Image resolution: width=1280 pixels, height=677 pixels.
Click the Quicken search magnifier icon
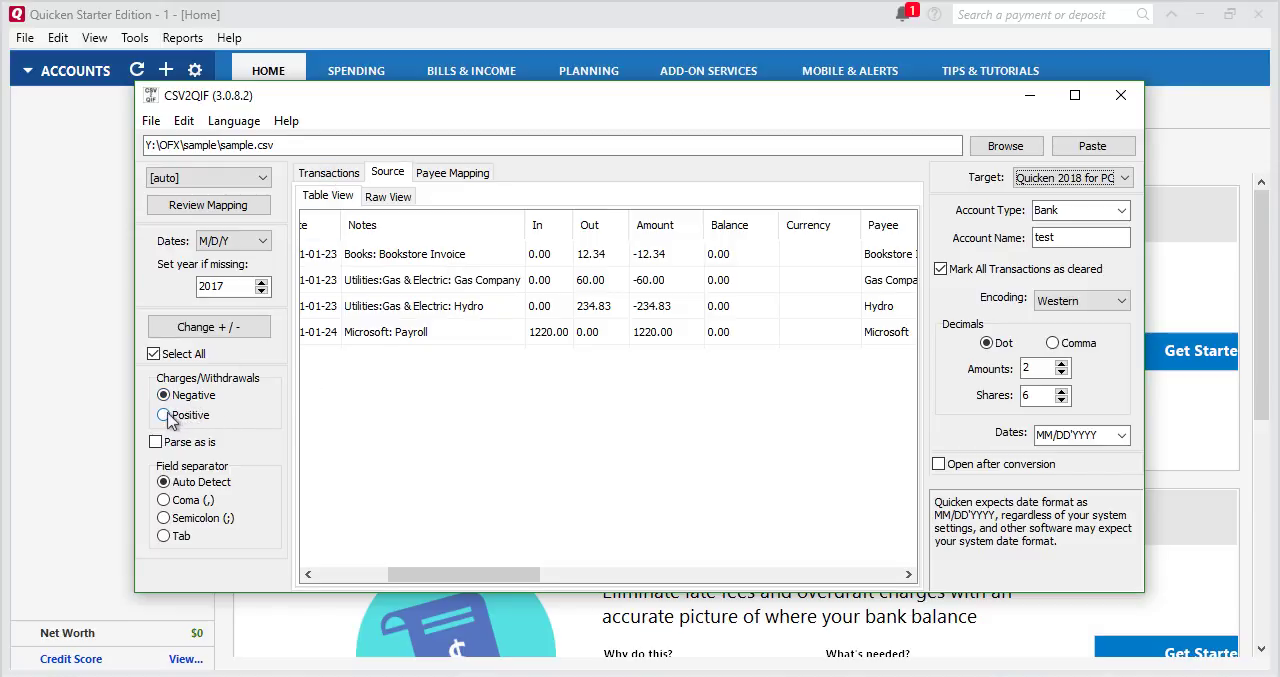tap(1143, 14)
